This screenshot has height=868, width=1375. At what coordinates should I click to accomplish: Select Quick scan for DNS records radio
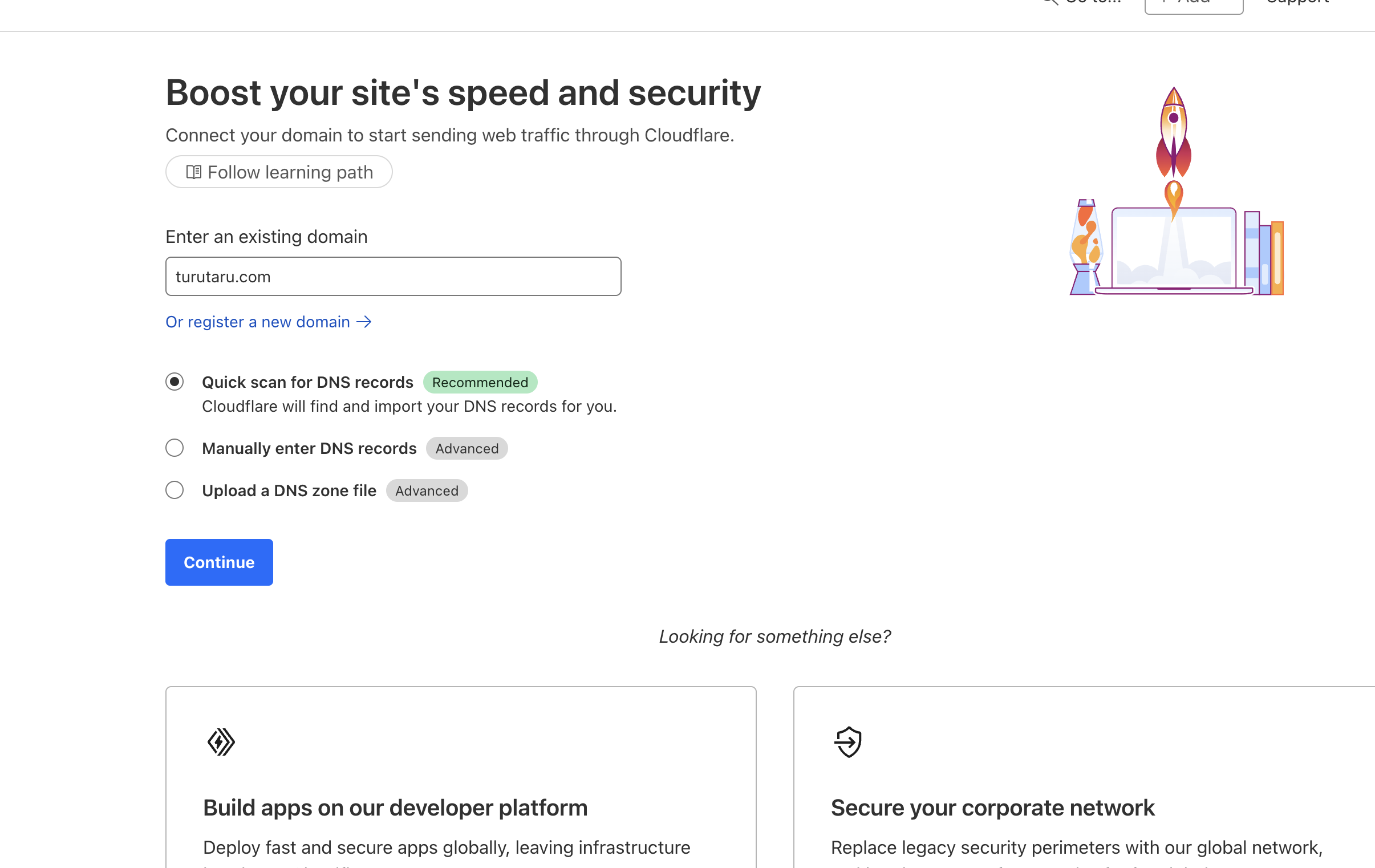(175, 382)
